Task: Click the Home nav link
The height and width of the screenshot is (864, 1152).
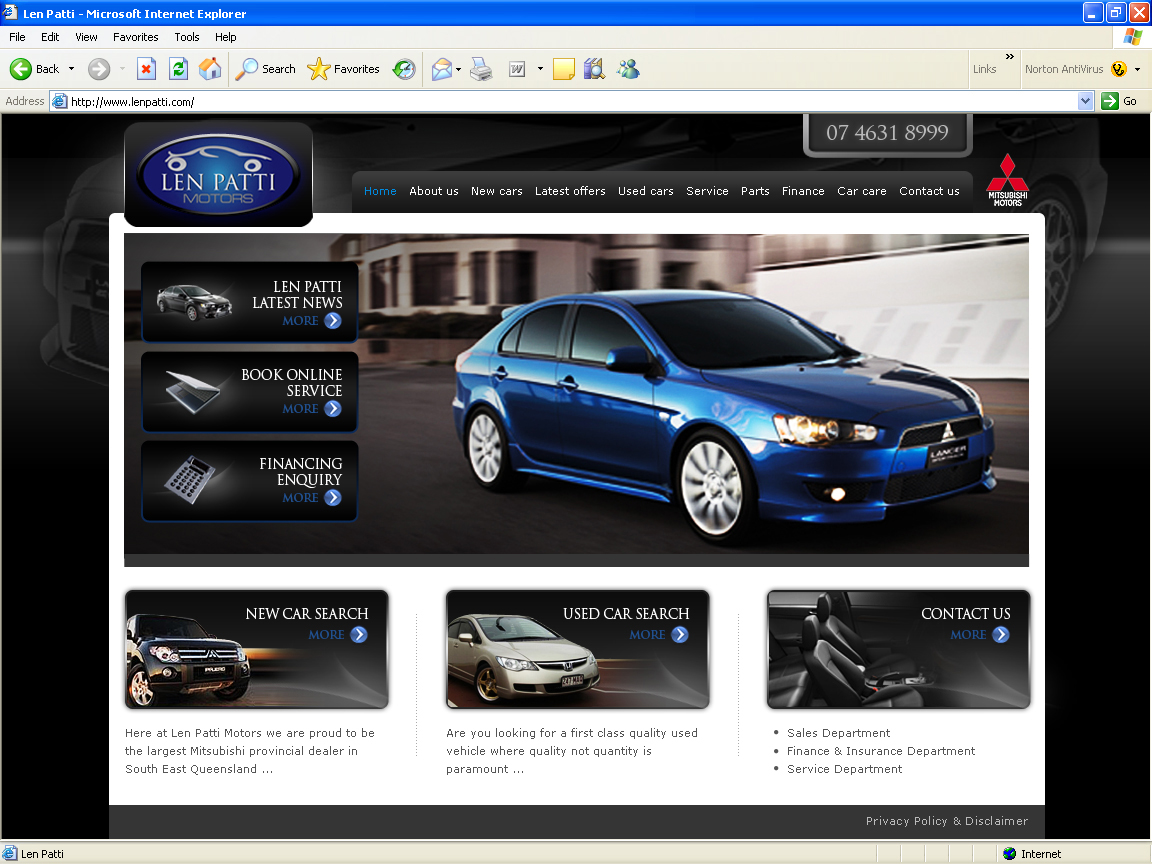Action: 380,191
